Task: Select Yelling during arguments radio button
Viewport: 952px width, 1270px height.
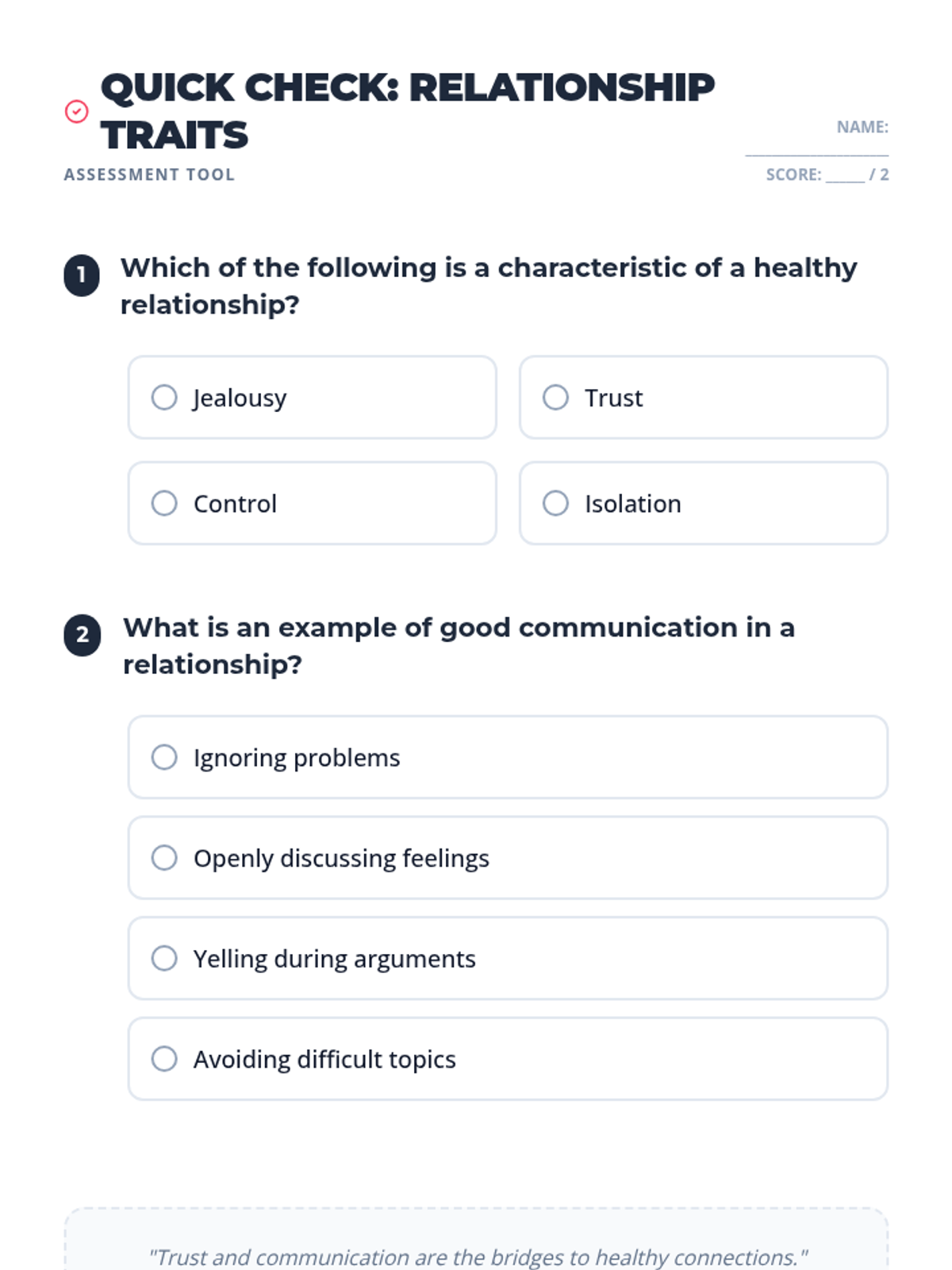Action: [164, 959]
